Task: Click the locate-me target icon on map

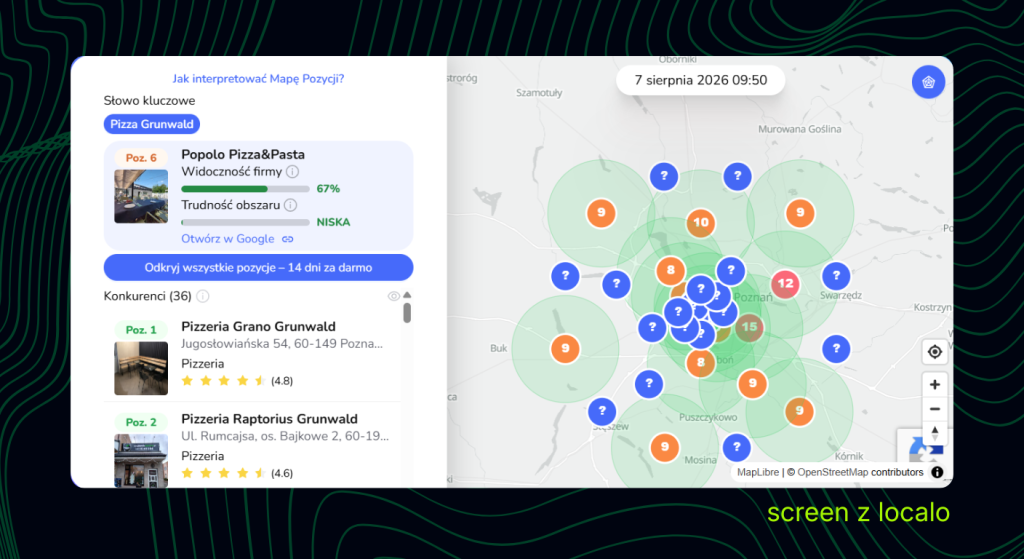Action: click(x=935, y=352)
